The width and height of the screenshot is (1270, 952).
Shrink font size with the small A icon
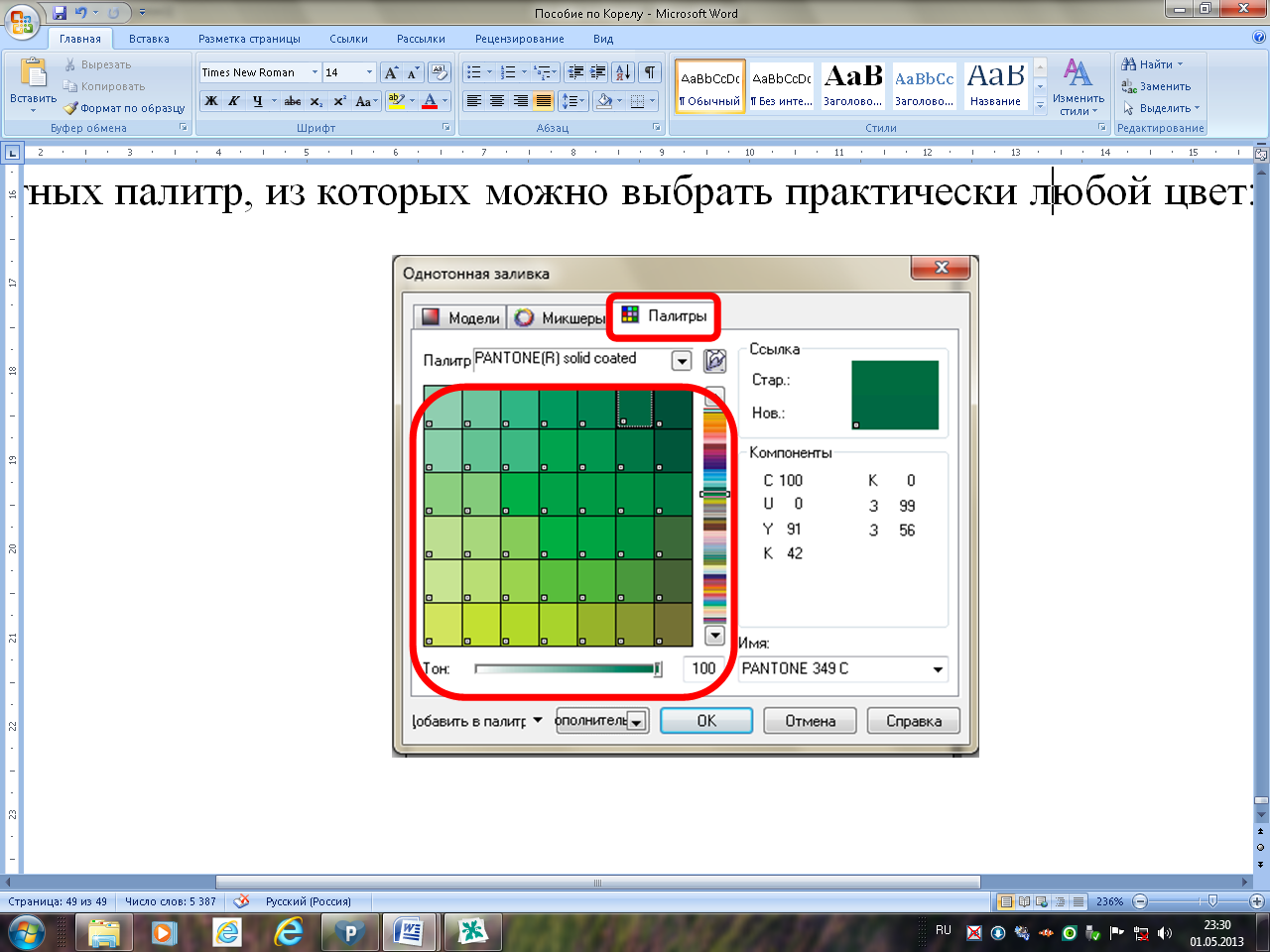(413, 72)
